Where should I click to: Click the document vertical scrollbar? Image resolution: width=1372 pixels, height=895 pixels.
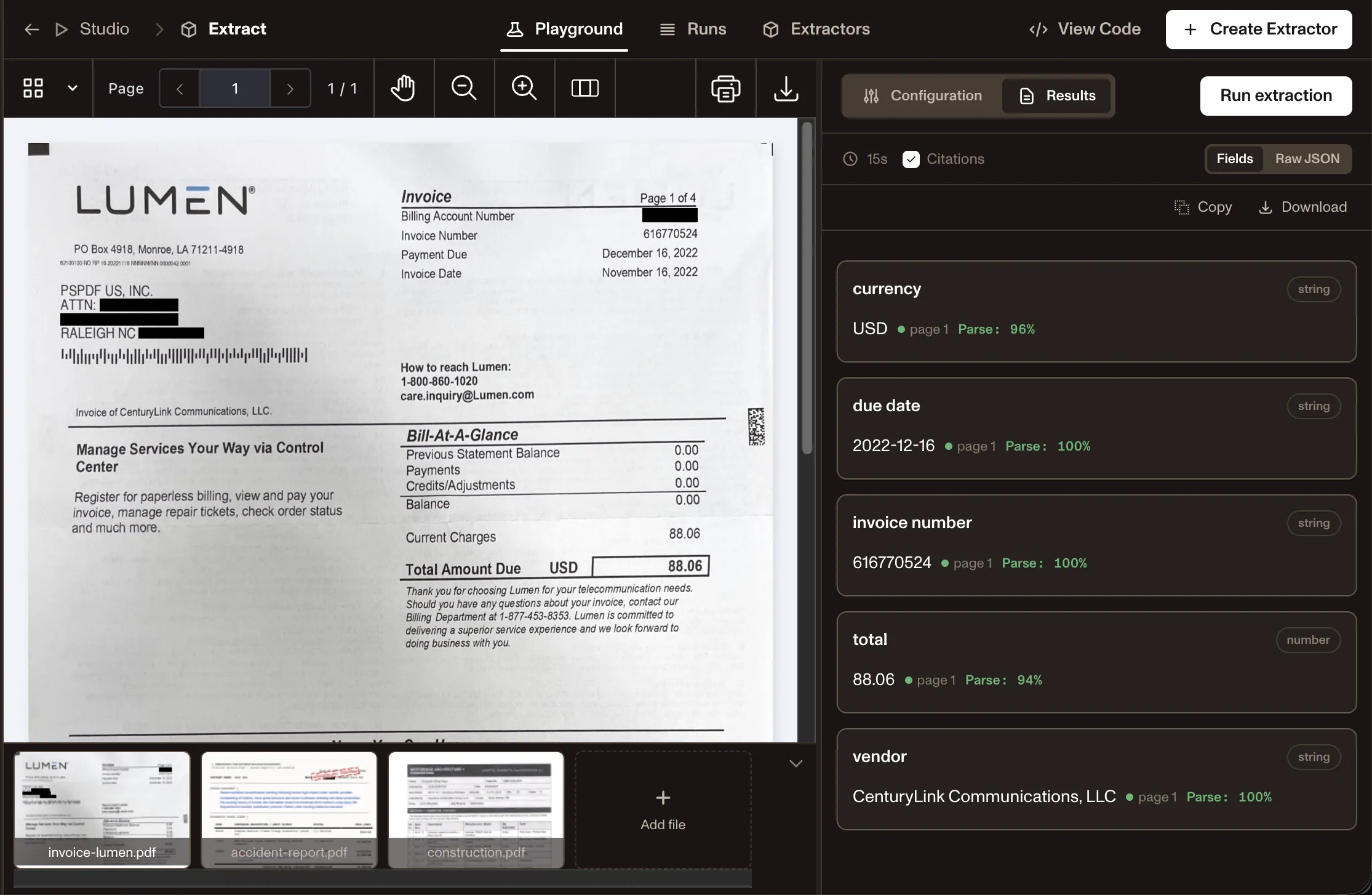807,288
